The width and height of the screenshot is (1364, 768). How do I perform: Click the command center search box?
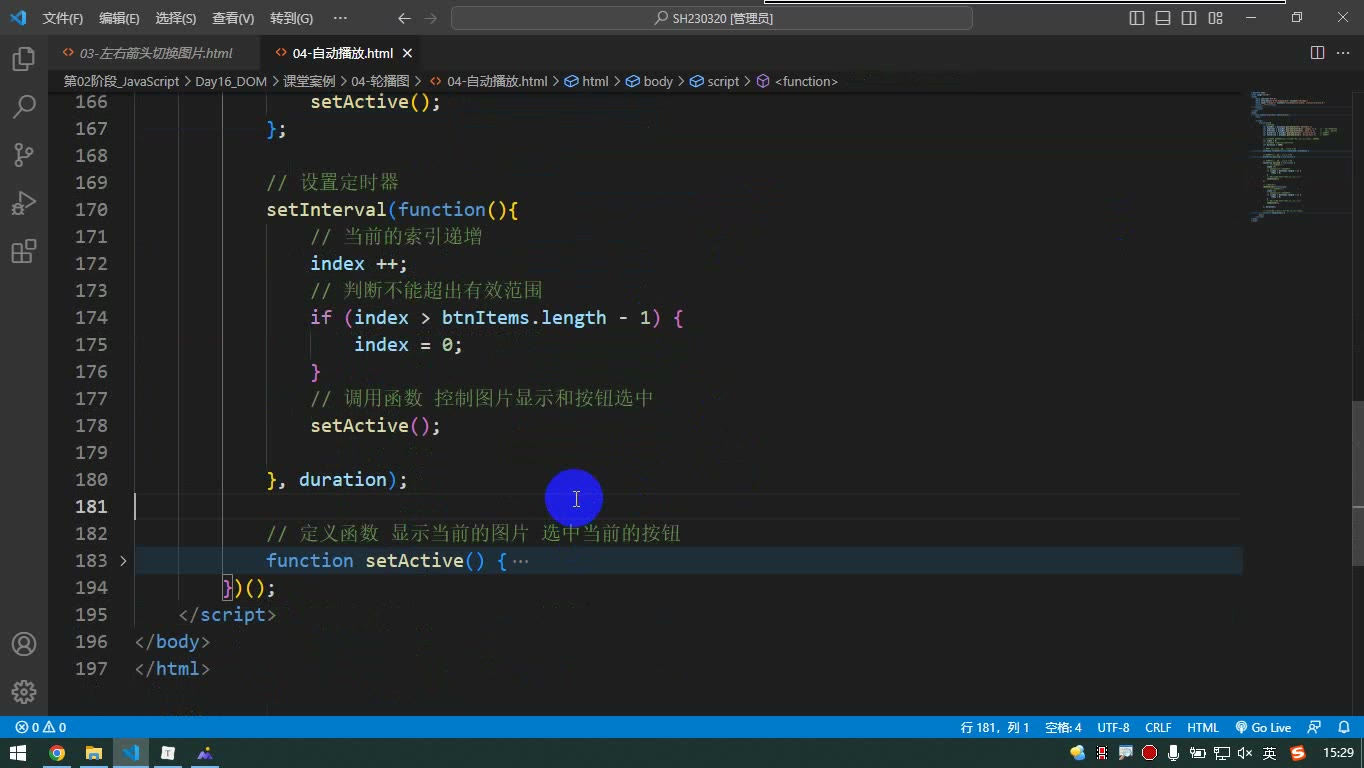(712, 18)
